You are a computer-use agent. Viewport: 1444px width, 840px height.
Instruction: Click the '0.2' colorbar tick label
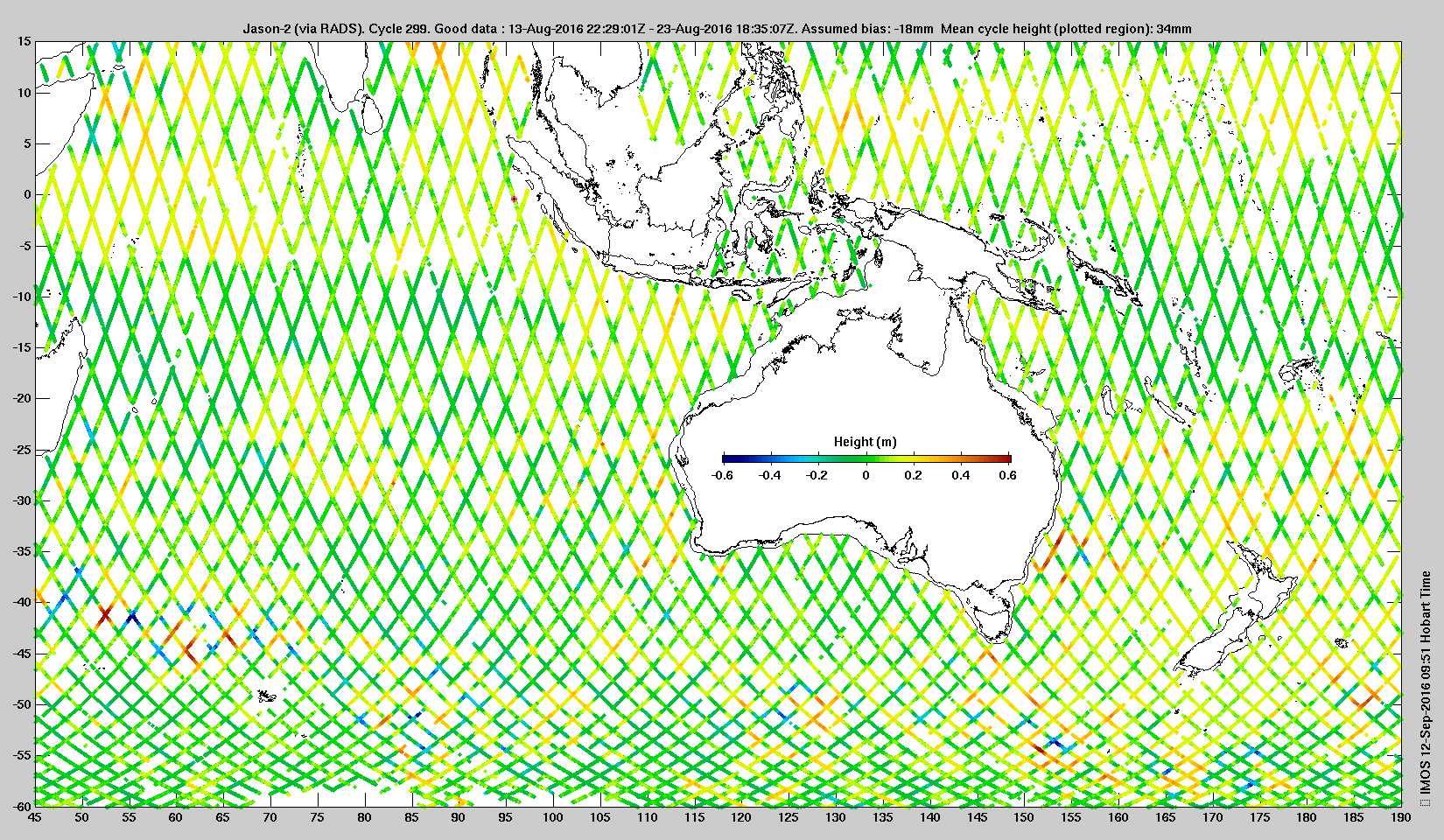pyautogui.click(x=913, y=475)
